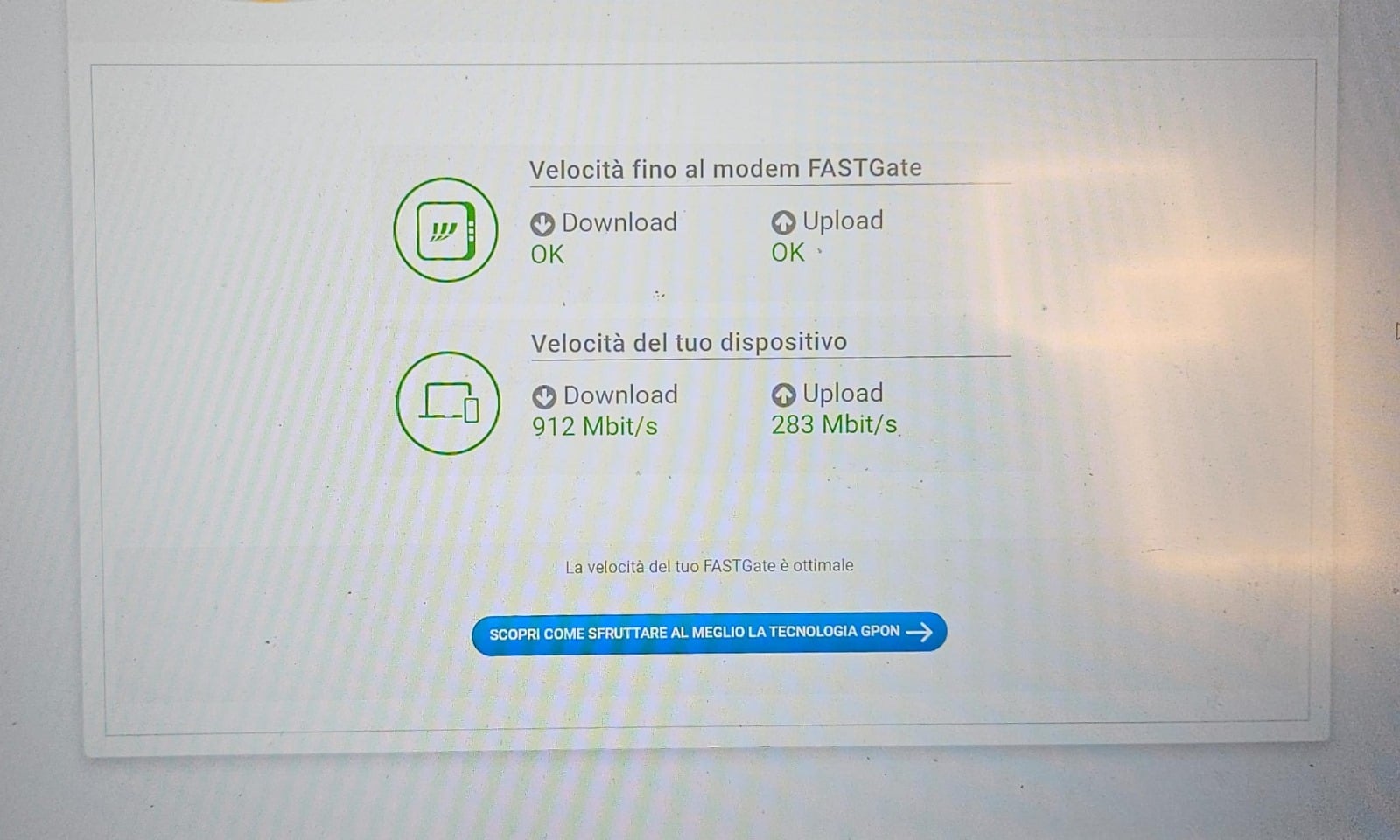
Task: Select the 912 Mbit/s download value
Action: [x=595, y=426]
